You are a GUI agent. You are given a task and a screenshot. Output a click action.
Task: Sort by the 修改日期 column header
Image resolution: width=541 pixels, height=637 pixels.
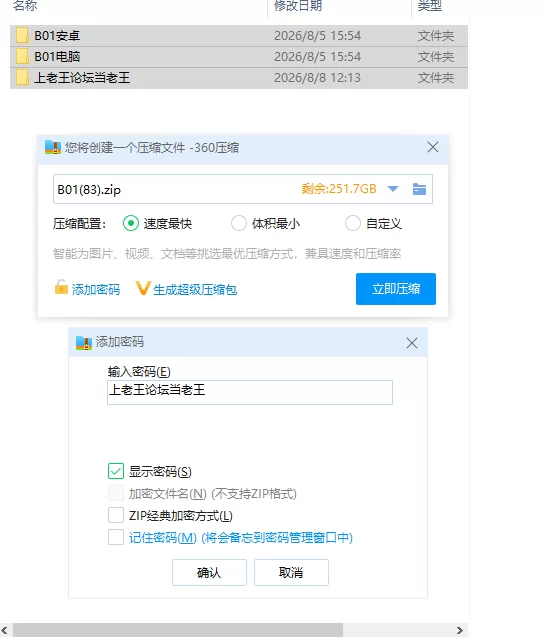coord(298,6)
